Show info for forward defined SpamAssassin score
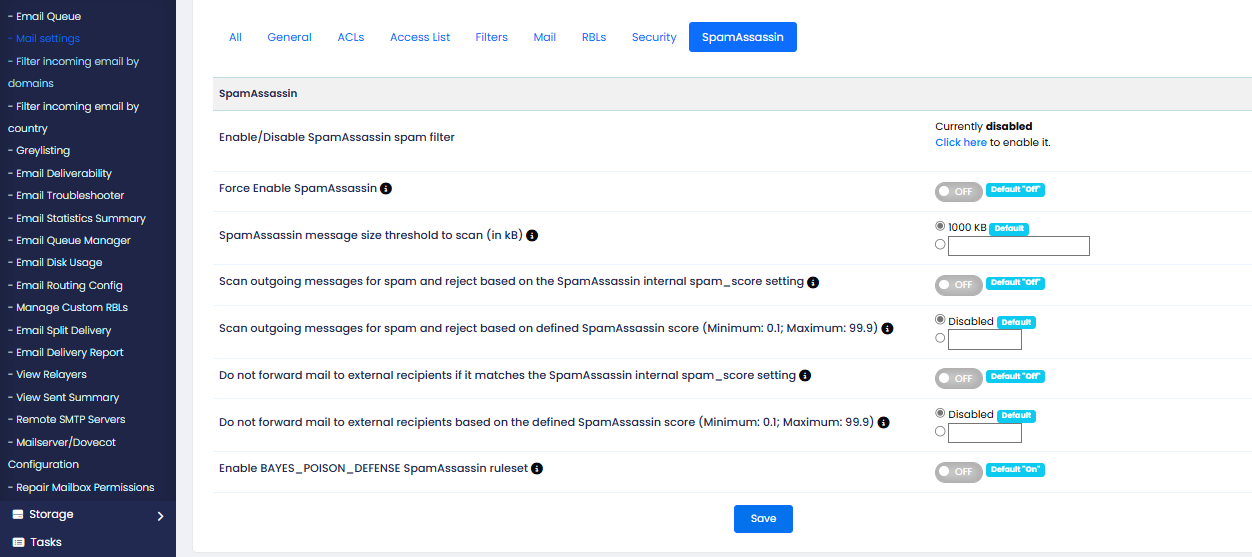The height and width of the screenshot is (557, 1252). [x=883, y=422]
